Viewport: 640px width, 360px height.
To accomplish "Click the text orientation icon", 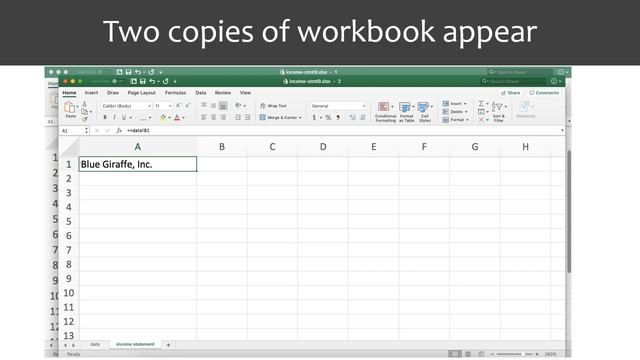I will [238, 106].
